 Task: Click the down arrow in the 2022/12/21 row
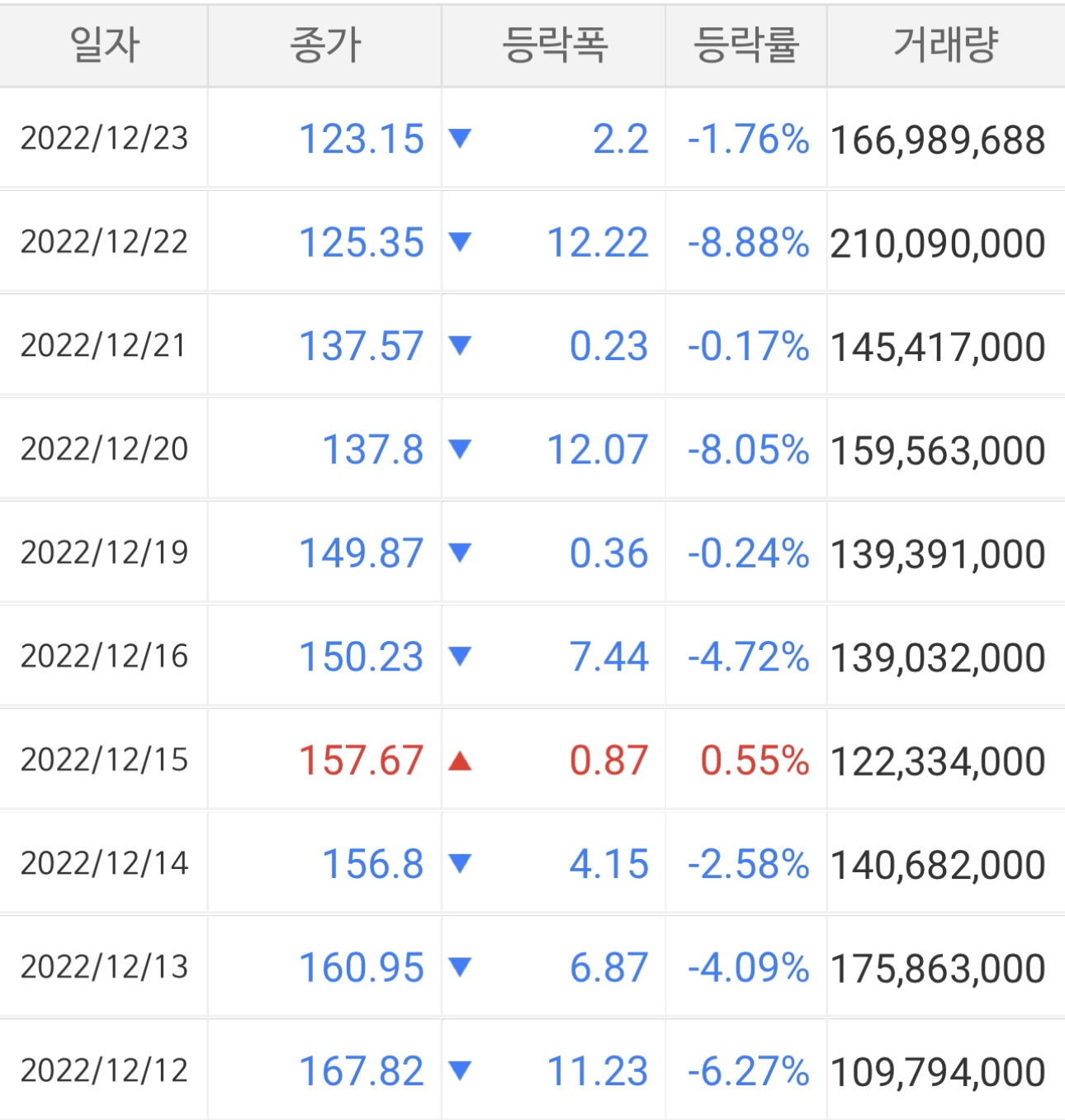click(460, 345)
